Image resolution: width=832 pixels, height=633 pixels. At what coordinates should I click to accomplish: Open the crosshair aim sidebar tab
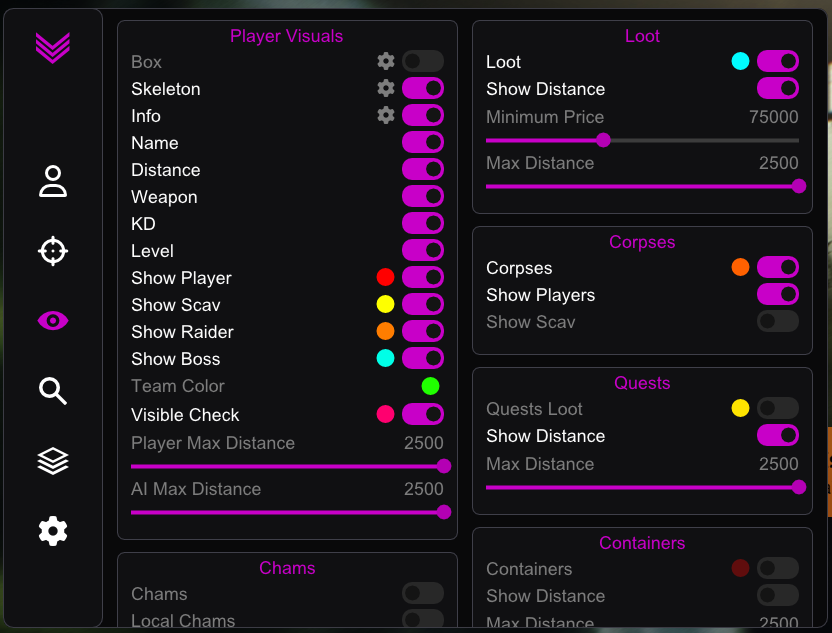[53, 251]
